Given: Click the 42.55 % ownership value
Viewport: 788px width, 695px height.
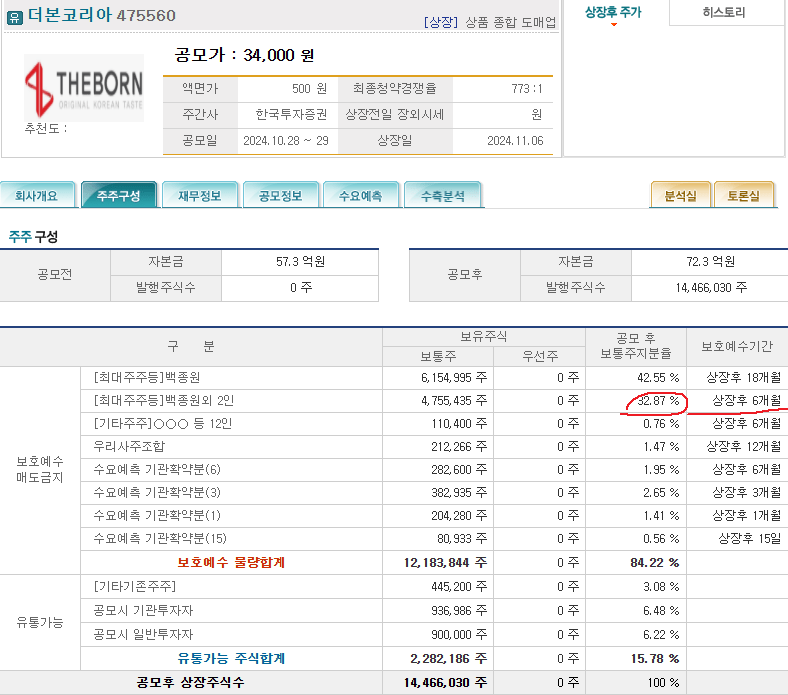Looking at the screenshot, I should tap(658, 378).
